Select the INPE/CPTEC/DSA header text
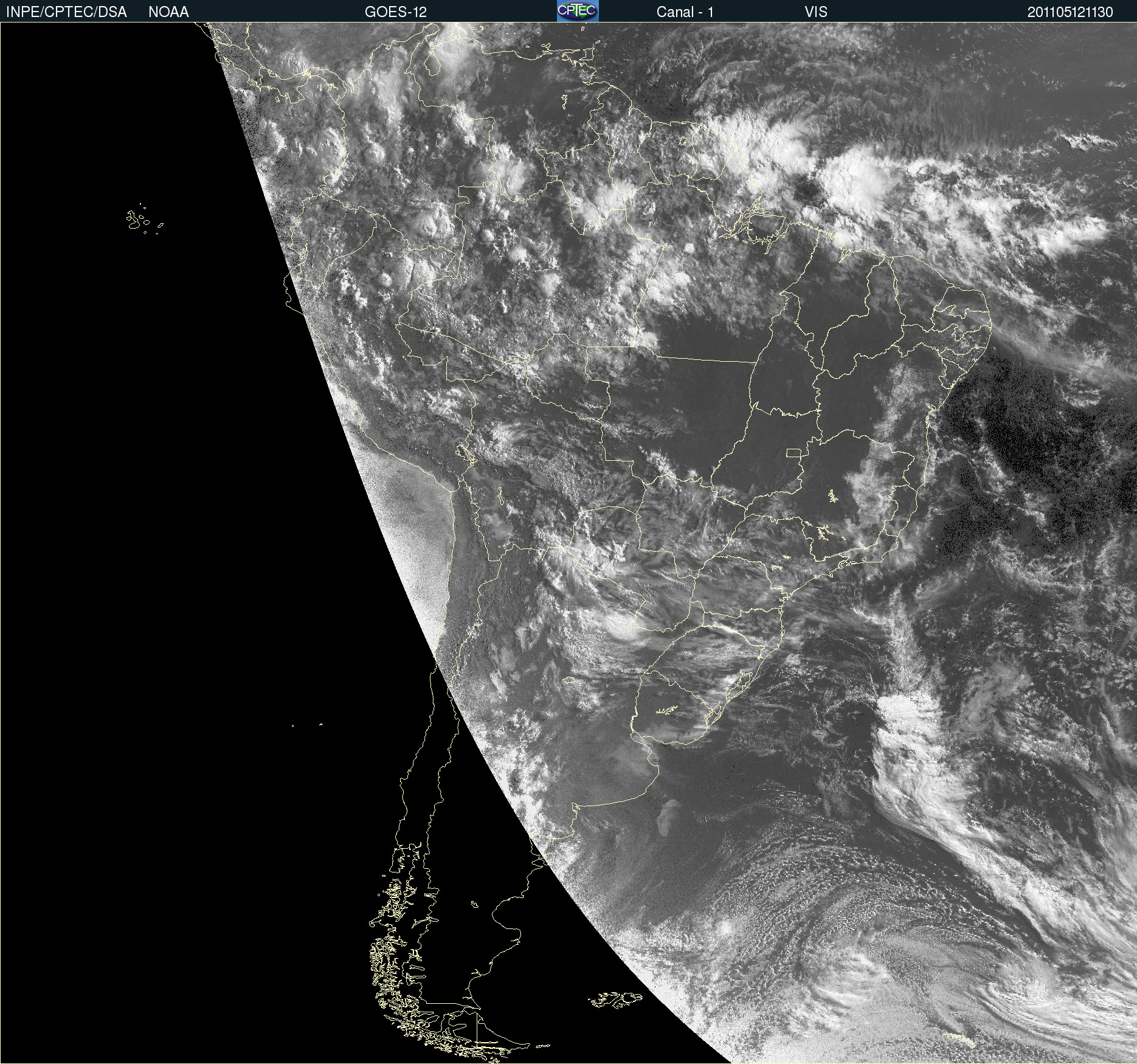The width and height of the screenshot is (1137, 1064). pos(66,12)
